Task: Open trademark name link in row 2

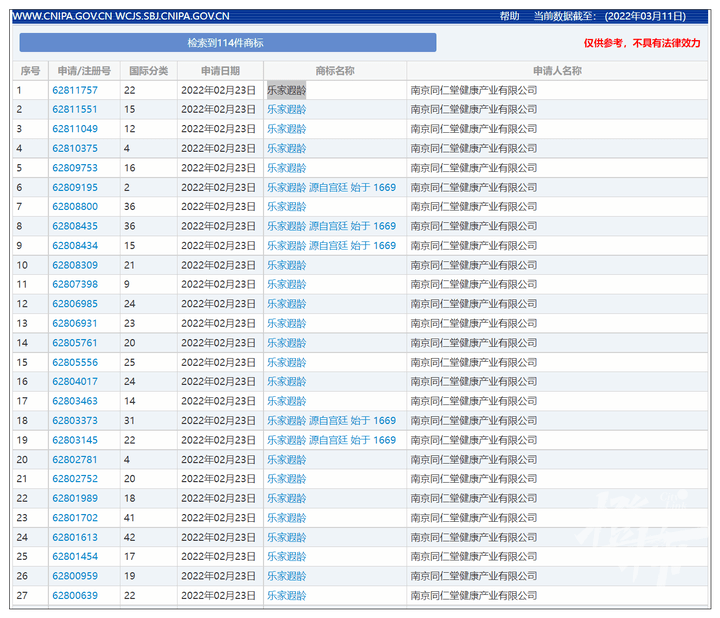Action: [x=287, y=109]
